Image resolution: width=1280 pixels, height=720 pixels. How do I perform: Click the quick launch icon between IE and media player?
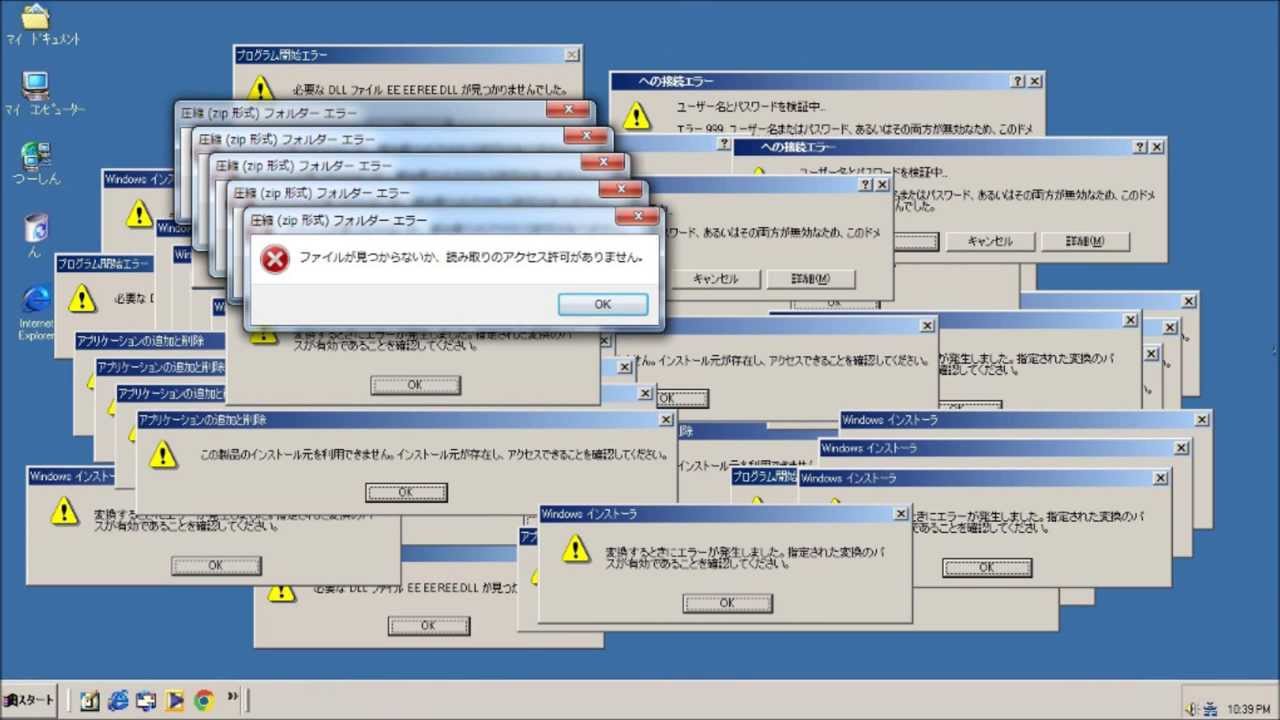tap(147, 700)
